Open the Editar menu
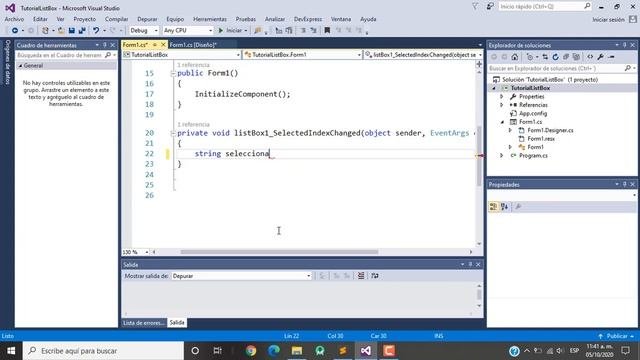Image resolution: width=640 pixels, height=360 pixels. 40,19
